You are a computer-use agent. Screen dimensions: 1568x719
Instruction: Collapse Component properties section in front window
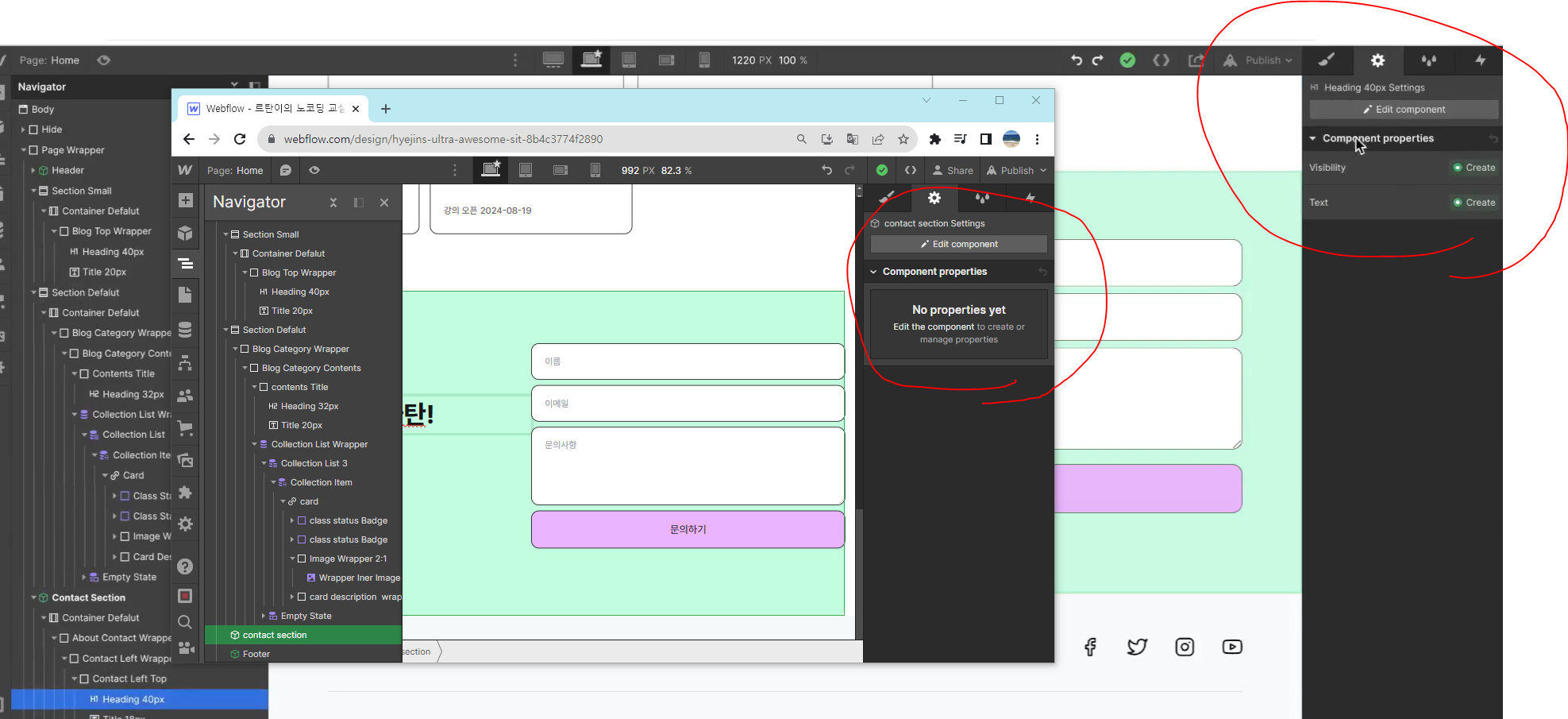click(874, 272)
